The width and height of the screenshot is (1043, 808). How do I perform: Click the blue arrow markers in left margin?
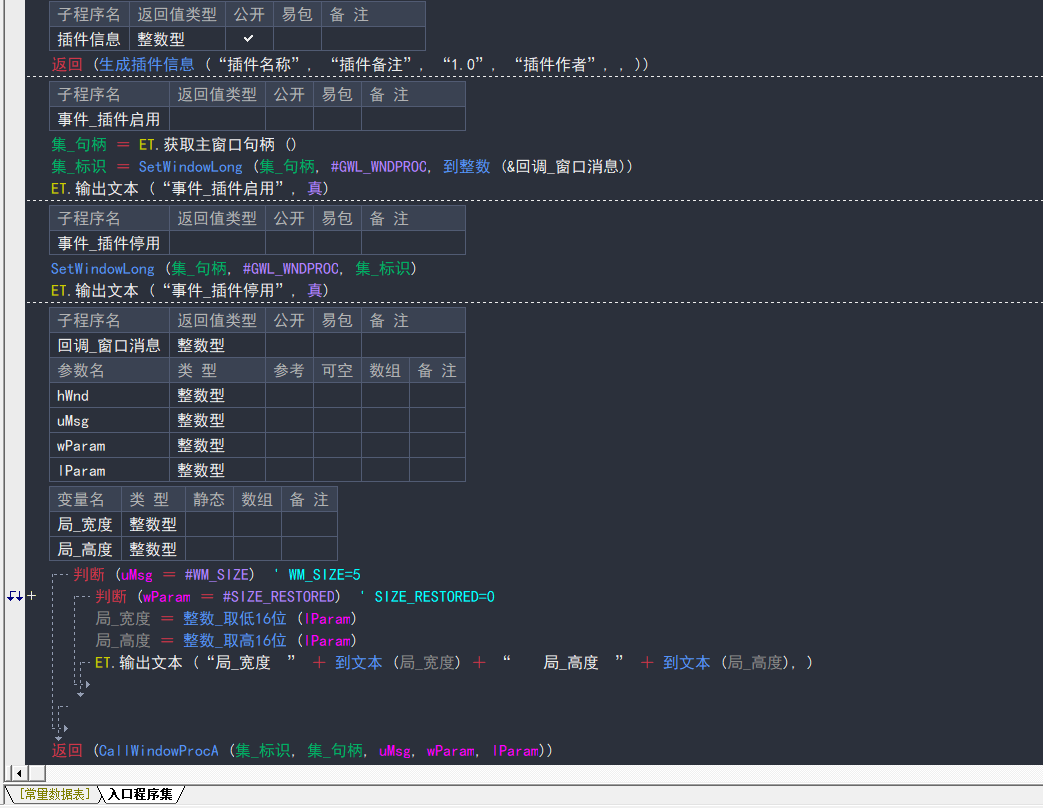[x=14, y=596]
